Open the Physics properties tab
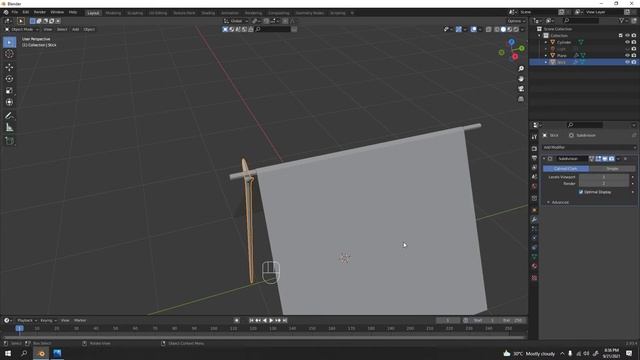 point(534,238)
